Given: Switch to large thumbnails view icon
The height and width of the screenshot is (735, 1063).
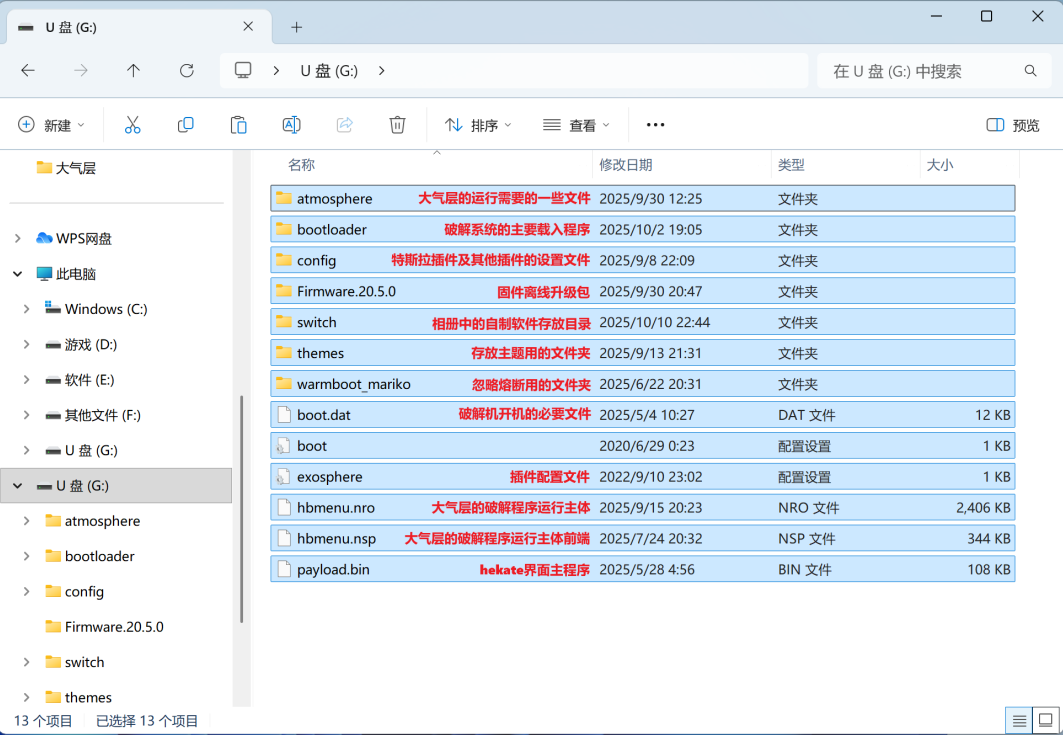Looking at the screenshot, I should [1046, 720].
